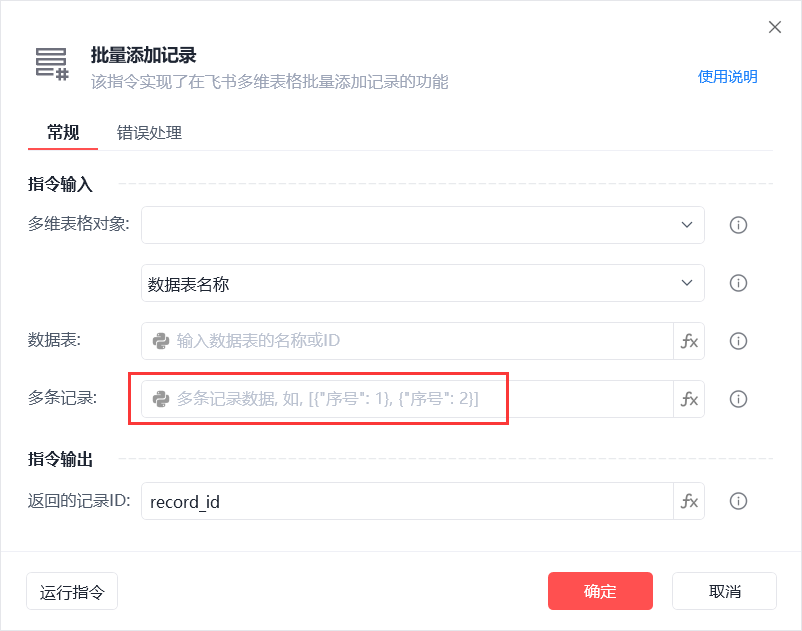Image resolution: width=802 pixels, height=631 pixels.
Task: Click fx expression icon for 多条记录 field
Action: tap(689, 399)
